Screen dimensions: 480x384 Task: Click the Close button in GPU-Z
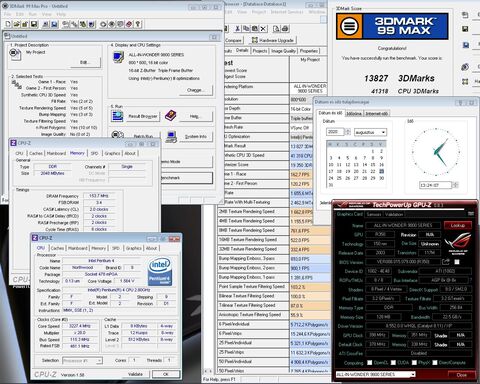tap(462, 375)
